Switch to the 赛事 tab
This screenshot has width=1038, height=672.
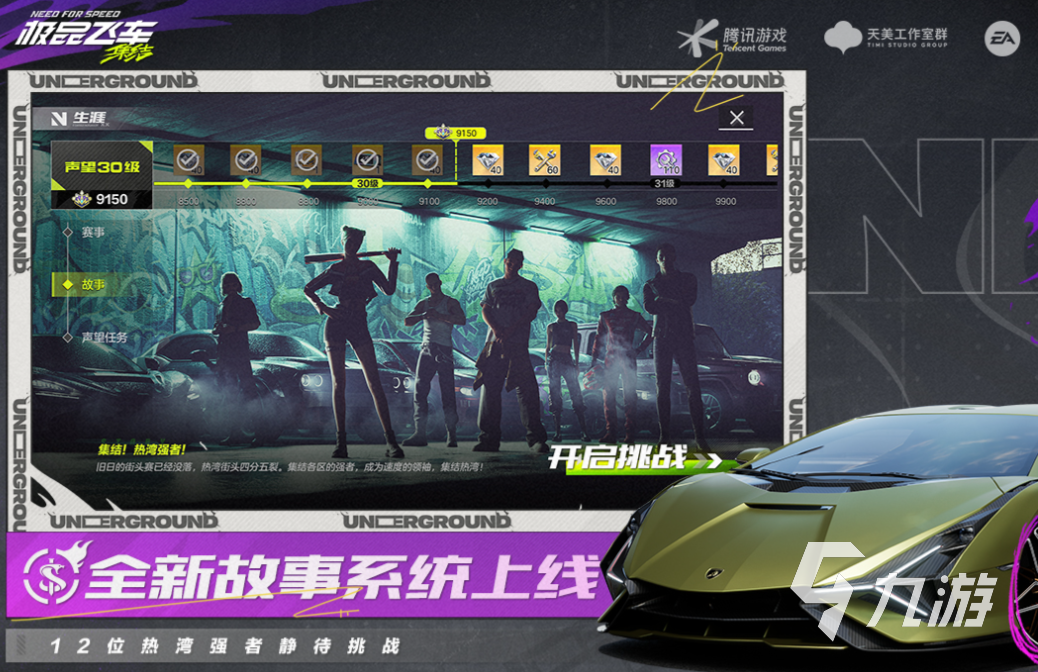click(x=92, y=232)
